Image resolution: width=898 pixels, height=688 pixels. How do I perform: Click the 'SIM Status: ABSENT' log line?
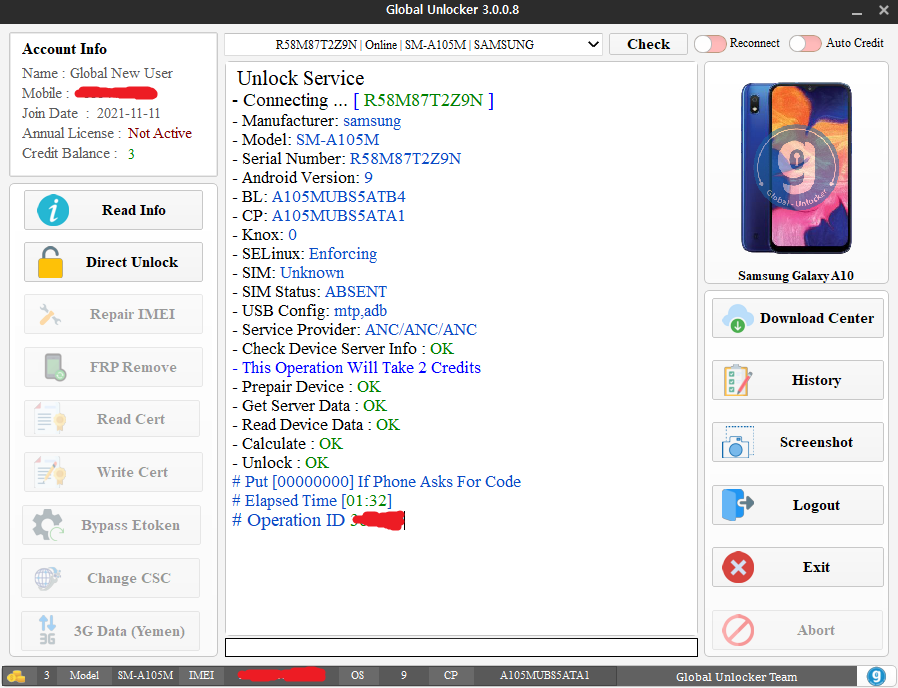click(310, 292)
